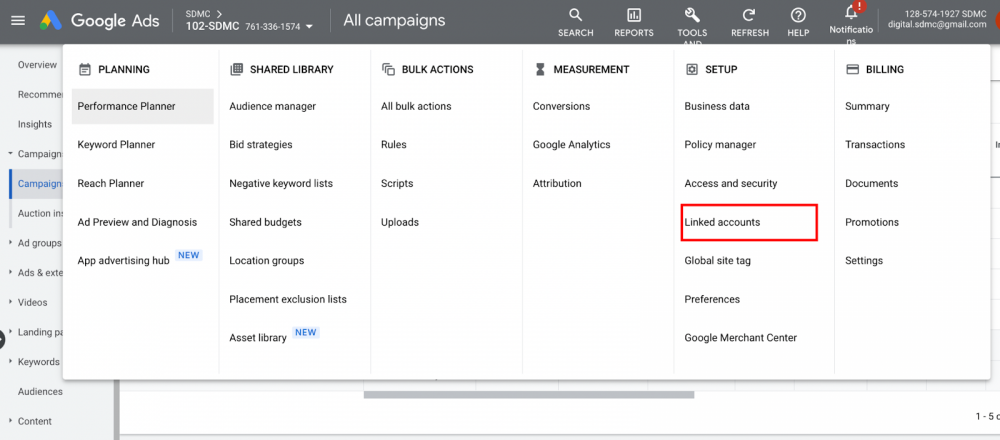Open Shared budgets

pyautogui.click(x=265, y=223)
